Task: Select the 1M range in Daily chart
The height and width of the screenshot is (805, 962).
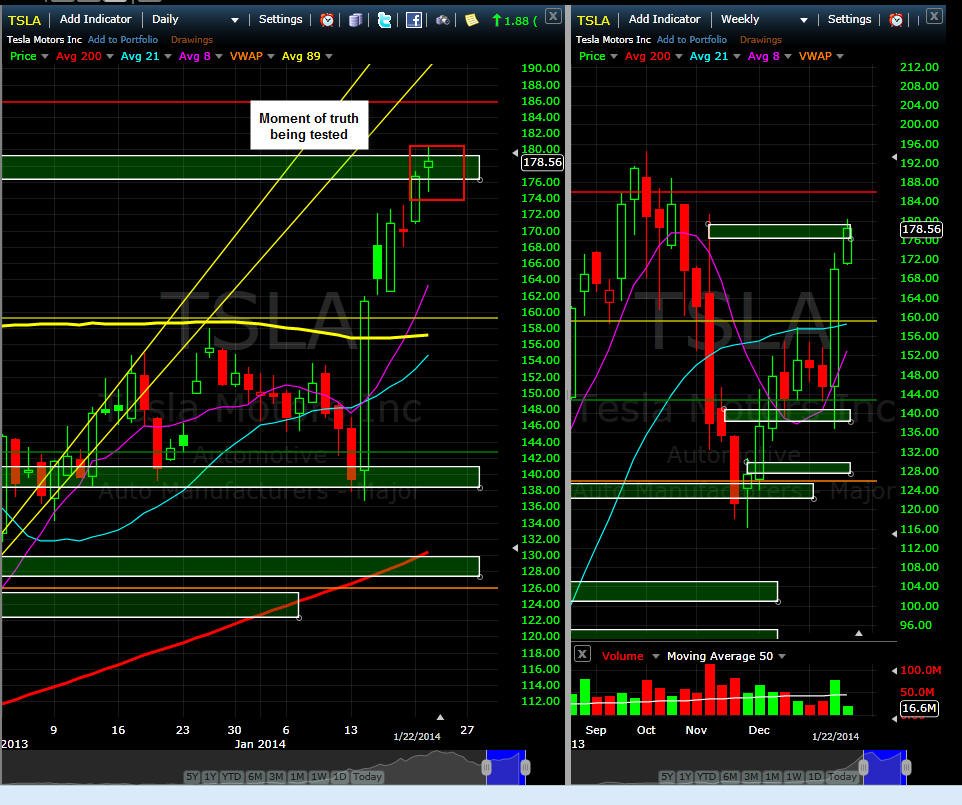Action: tap(297, 777)
